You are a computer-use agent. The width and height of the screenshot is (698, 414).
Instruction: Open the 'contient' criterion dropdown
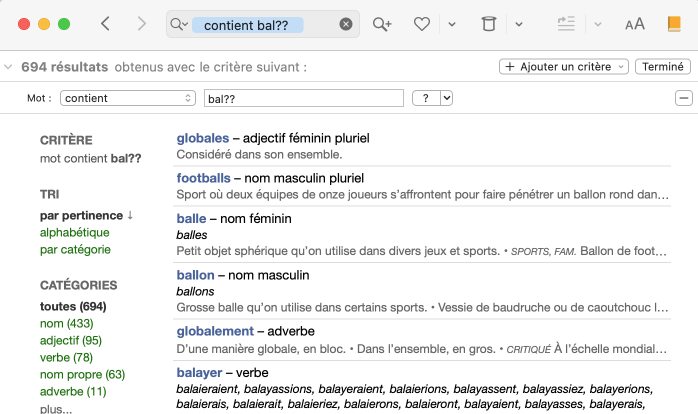pos(128,98)
